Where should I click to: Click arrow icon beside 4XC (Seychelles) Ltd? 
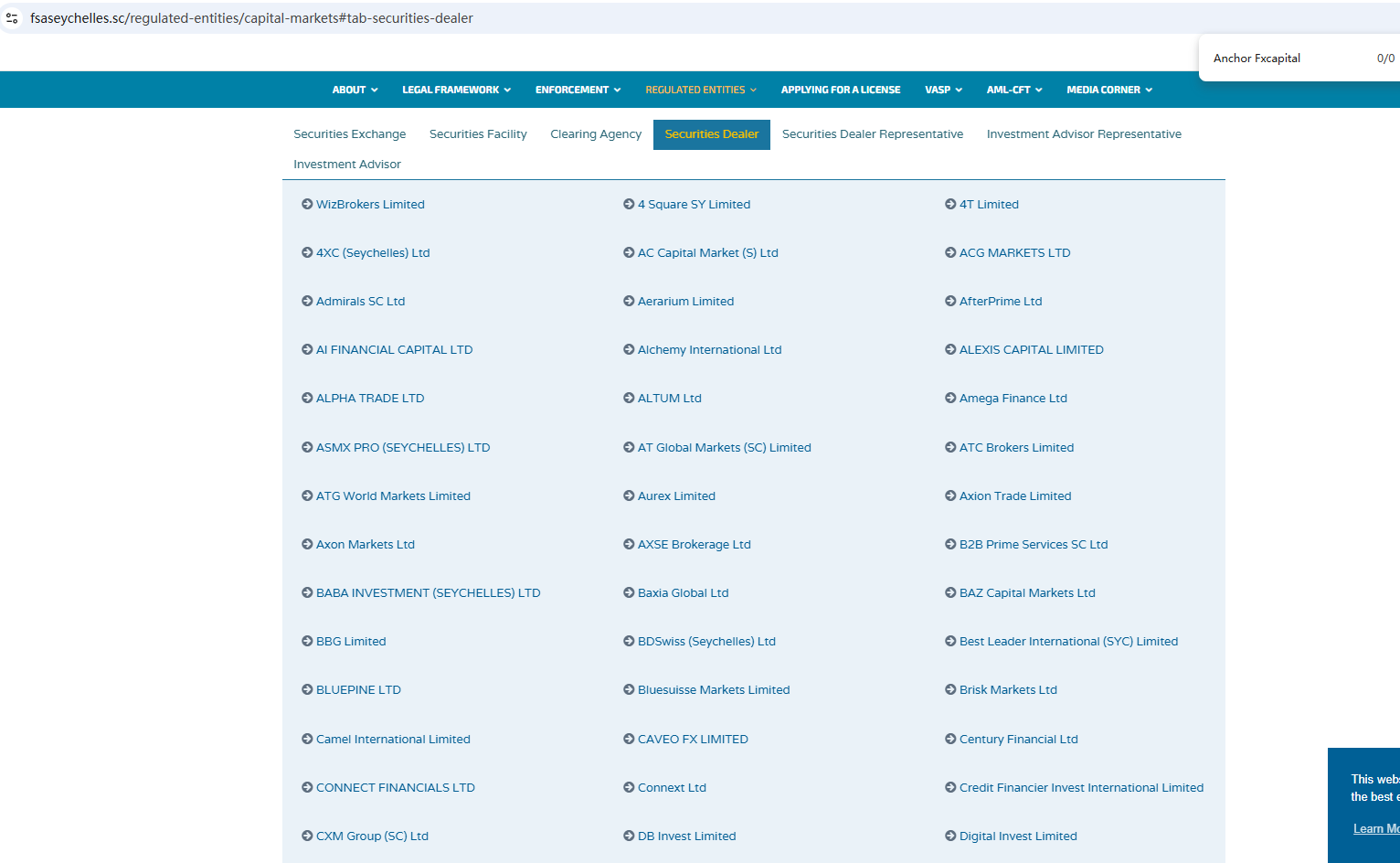click(307, 252)
